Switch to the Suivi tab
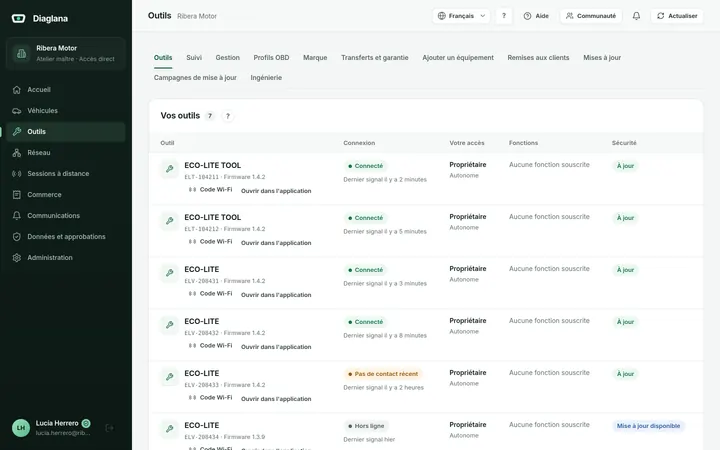 click(194, 58)
